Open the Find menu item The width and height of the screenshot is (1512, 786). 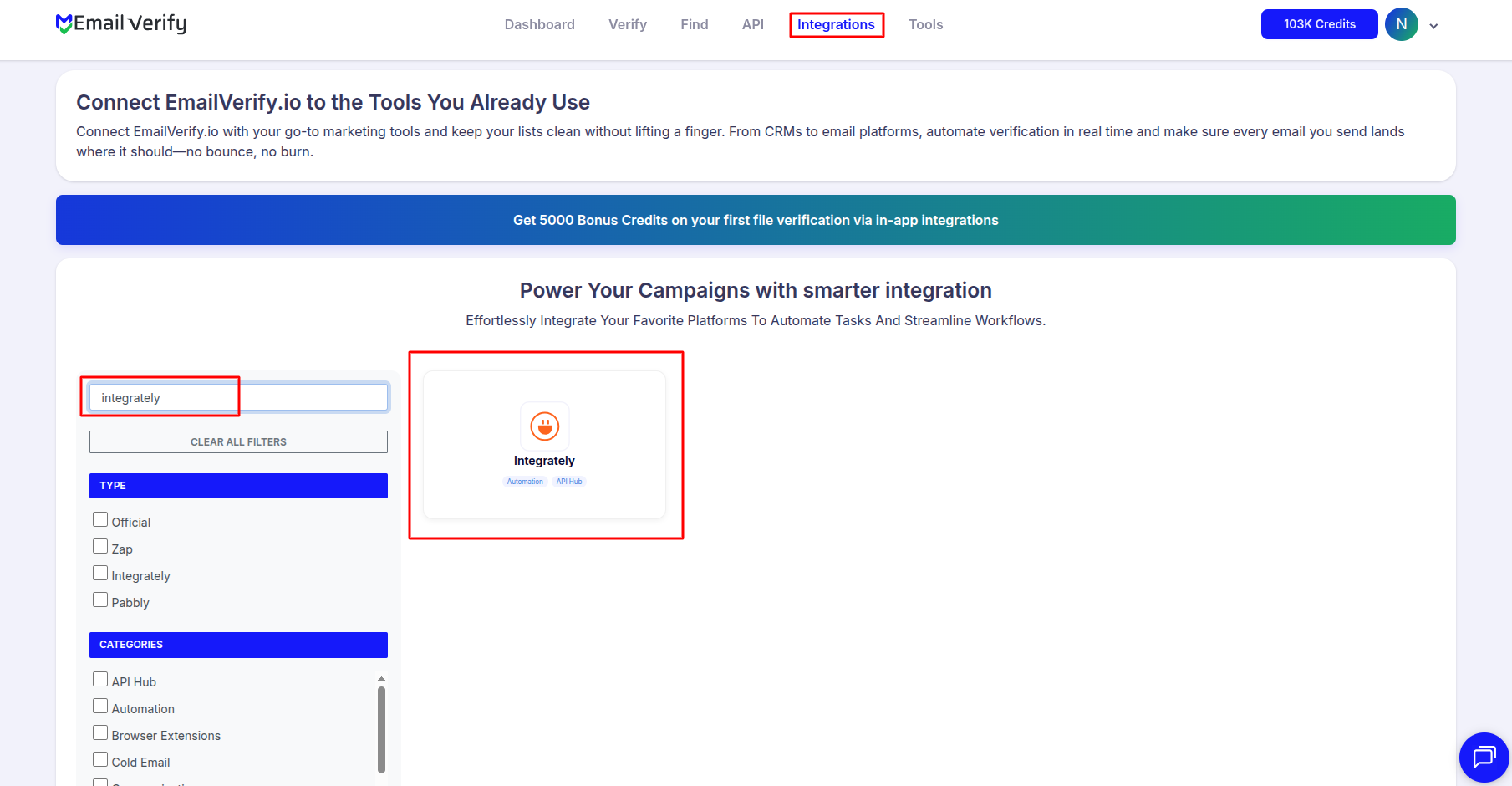pos(695,24)
